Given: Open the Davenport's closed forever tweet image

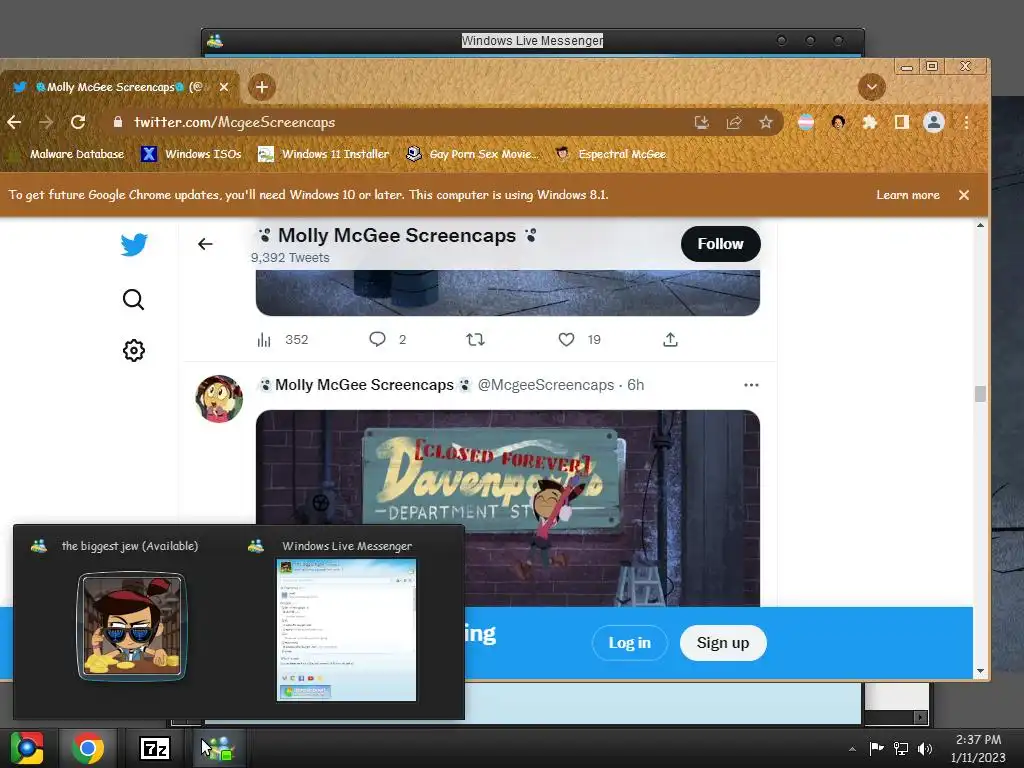Looking at the screenshot, I should pyautogui.click(x=507, y=508).
